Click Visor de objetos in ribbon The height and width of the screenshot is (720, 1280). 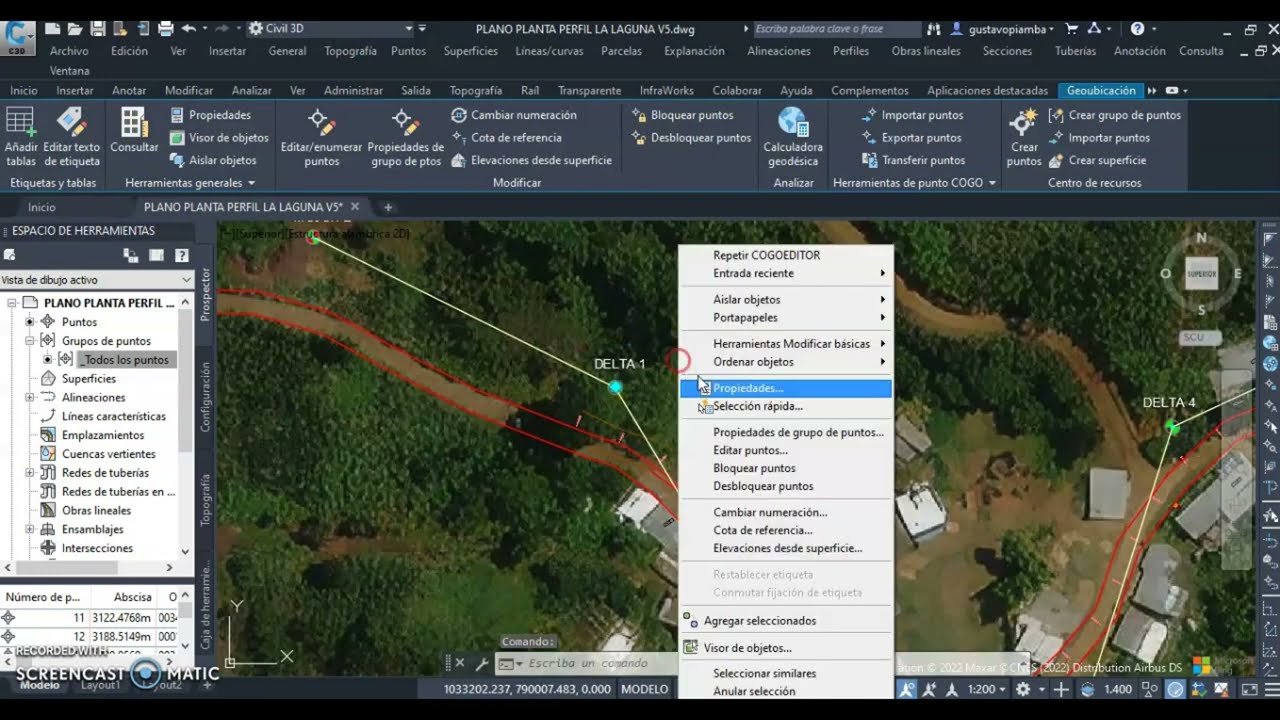click(x=218, y=138)
